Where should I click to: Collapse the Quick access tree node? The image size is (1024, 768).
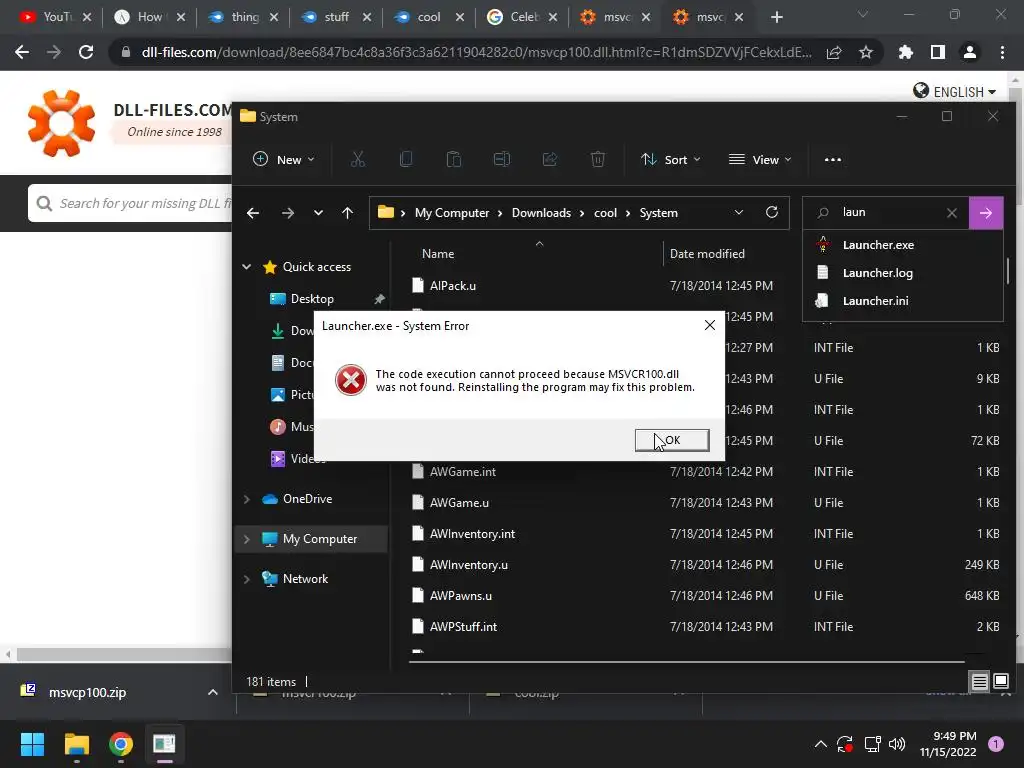(x=247, y=267)
